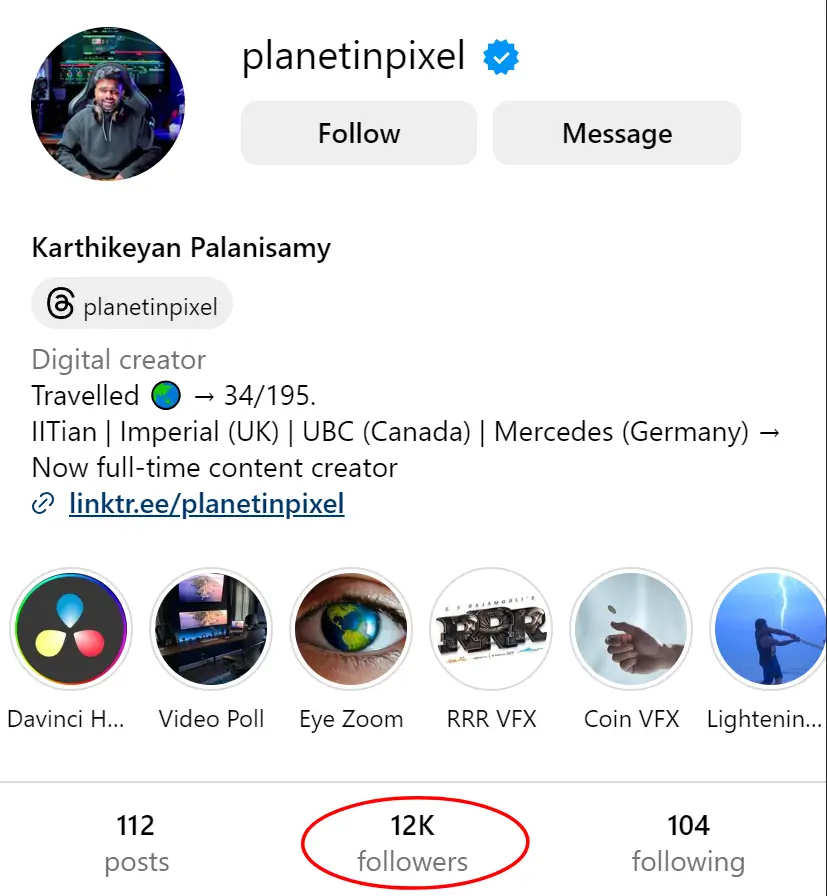Click the Digital creator category label
The width and height of the screenshot is (827, 896).
click(119, 360)
